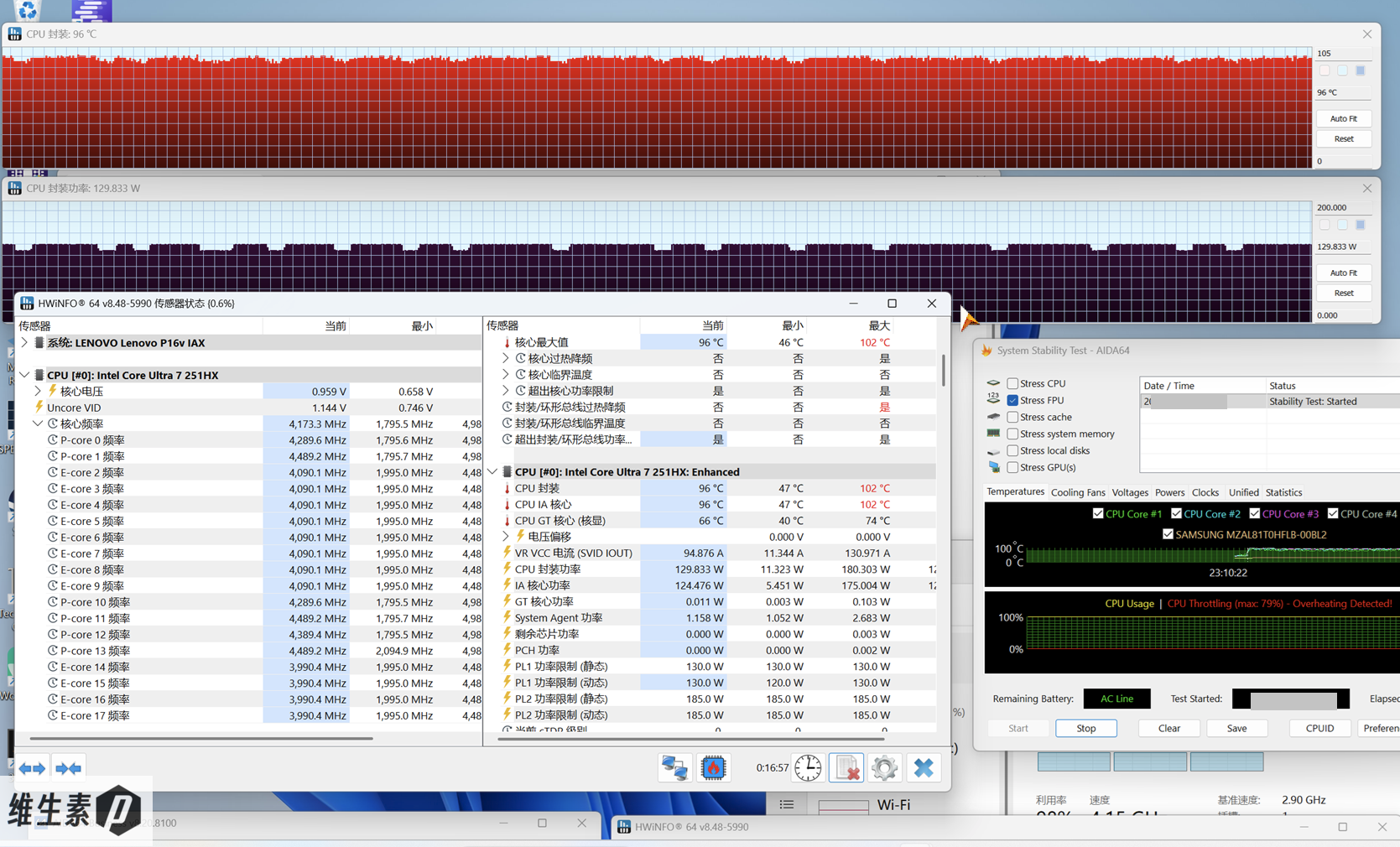Switch to the Statistics tab

(1283, 492)
